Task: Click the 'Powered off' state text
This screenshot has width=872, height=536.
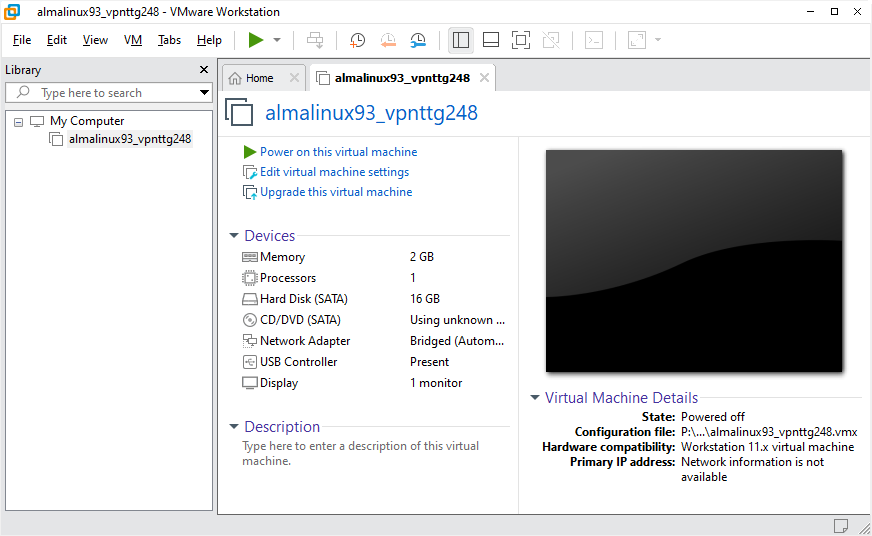Action: click(712, 417)
